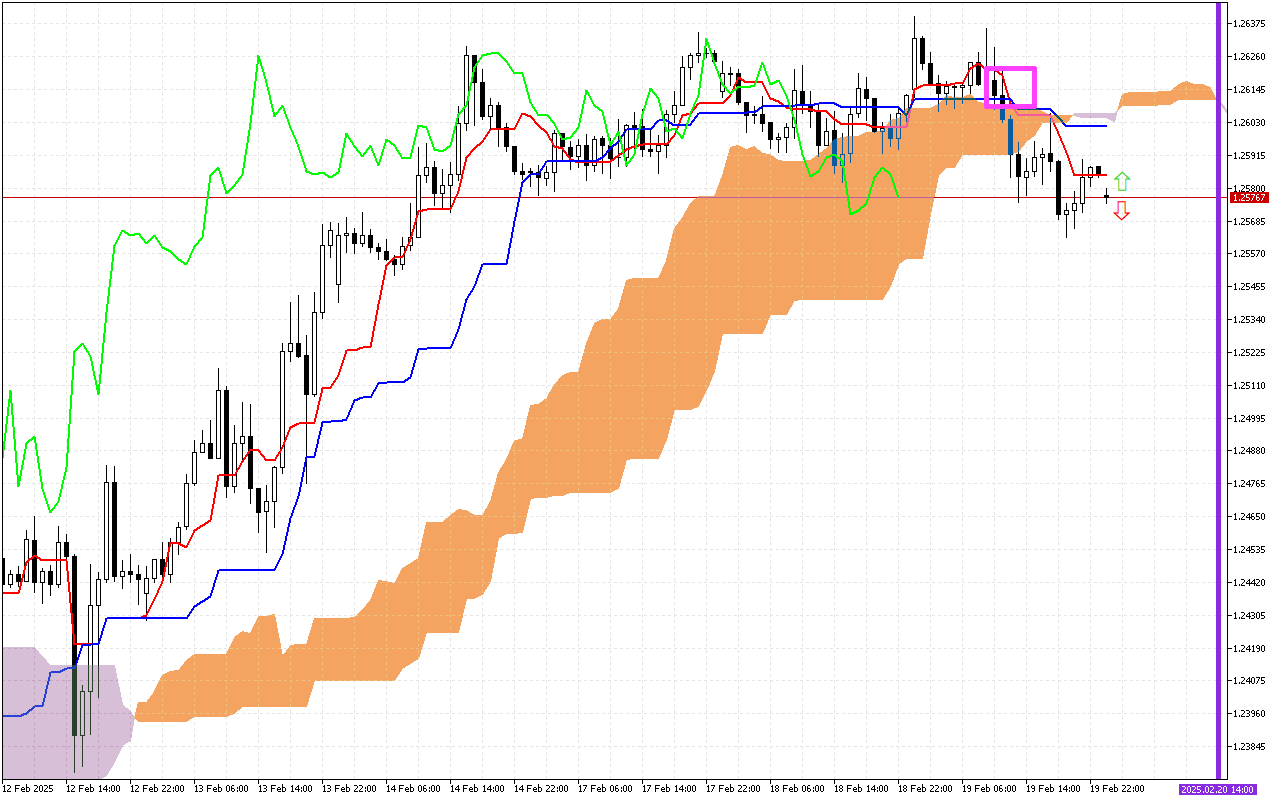Viewport: 1280px width, 800px height.
Task: Click price level 1.24535 on axis
Action: (x=1250, y=549)
